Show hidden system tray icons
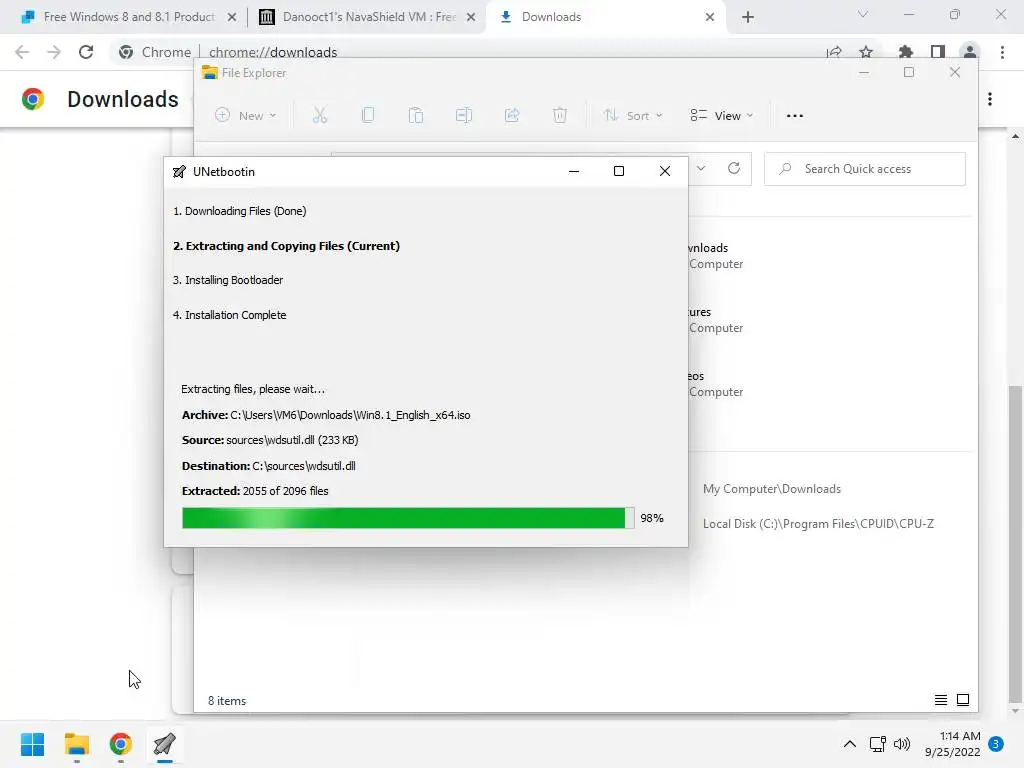This screenshot has height=768, width=1024. click(x=850, y=744)
